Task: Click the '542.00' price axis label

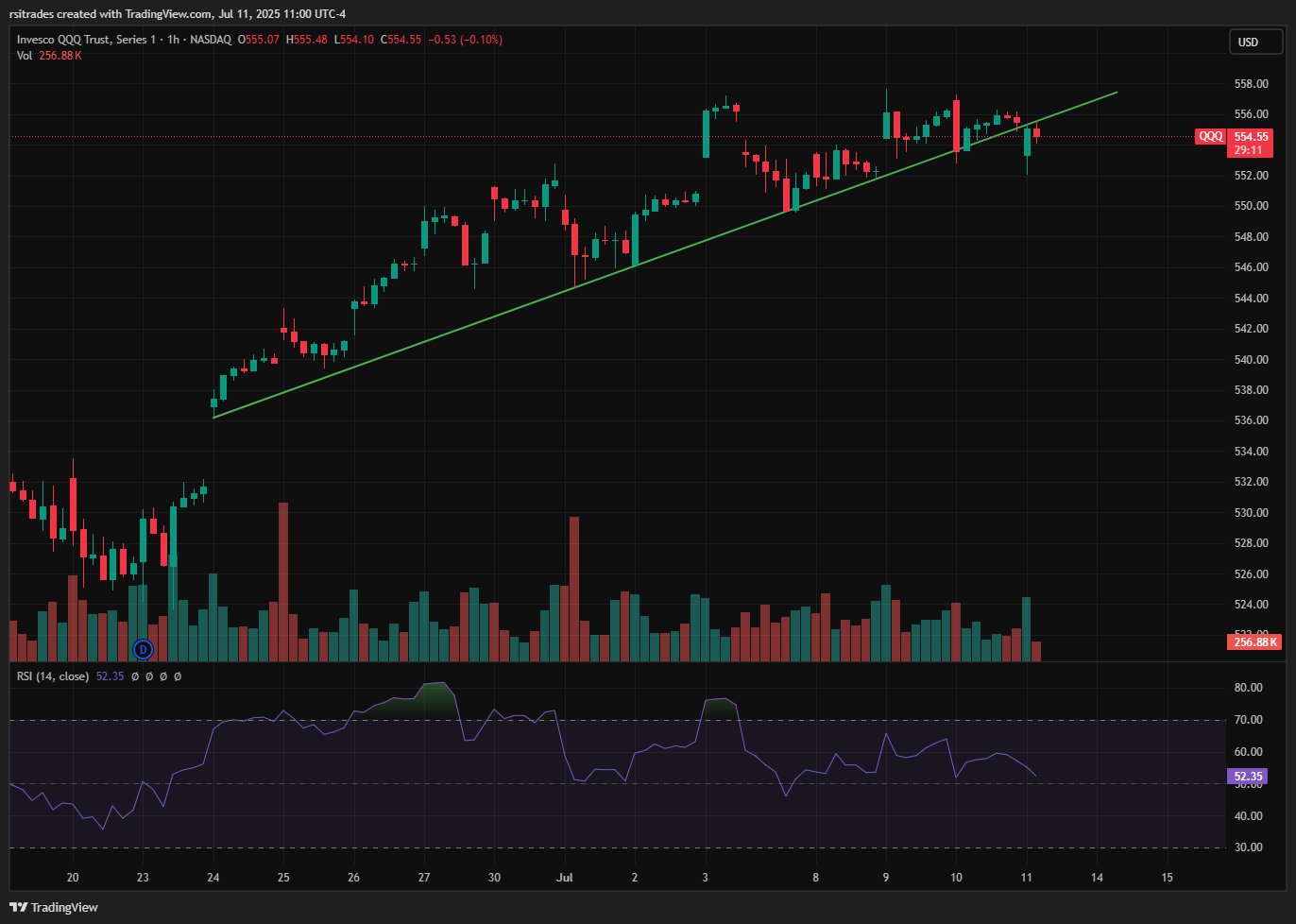Action: point(1251,329)
